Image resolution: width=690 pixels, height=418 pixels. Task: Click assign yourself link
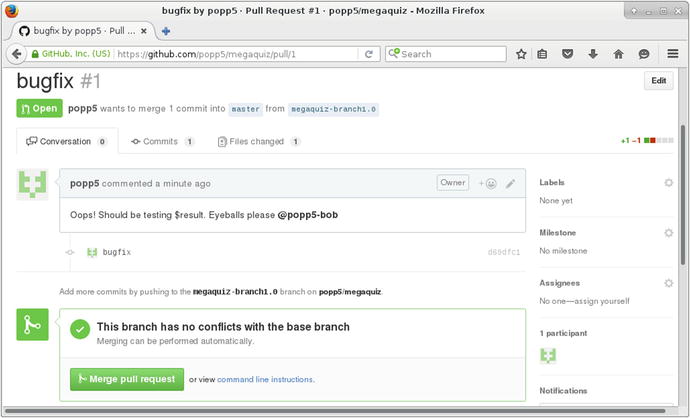[x=601, y=301]
